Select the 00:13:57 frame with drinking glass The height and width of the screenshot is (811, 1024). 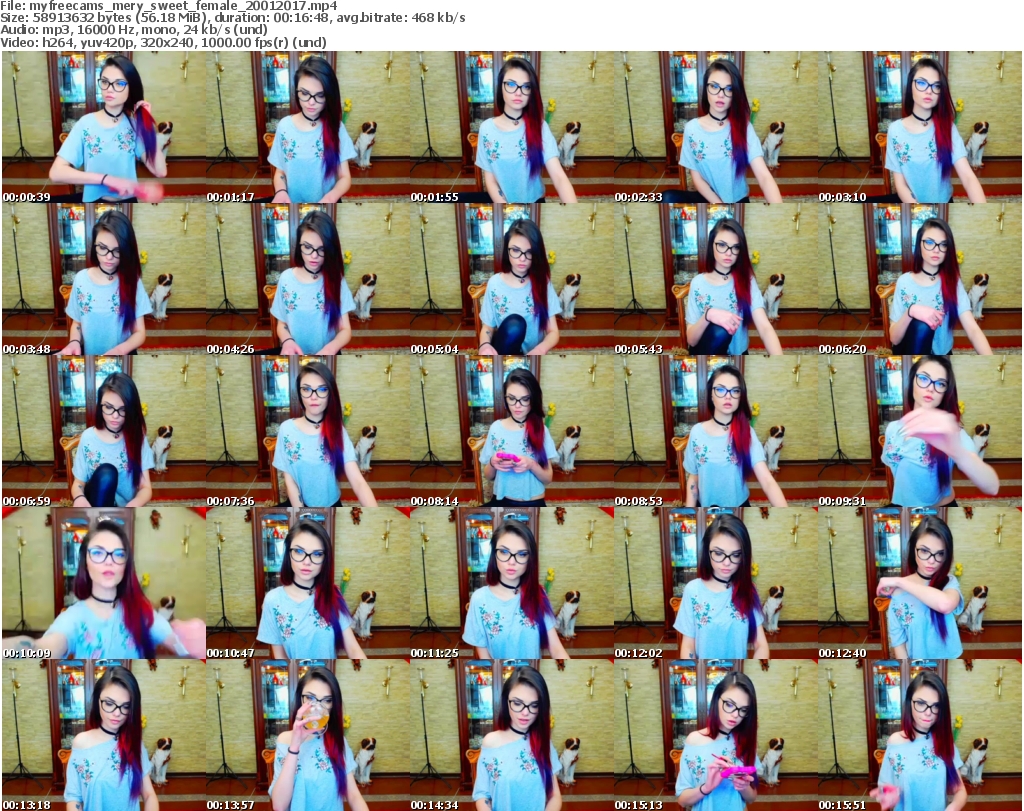pos(308,735)
